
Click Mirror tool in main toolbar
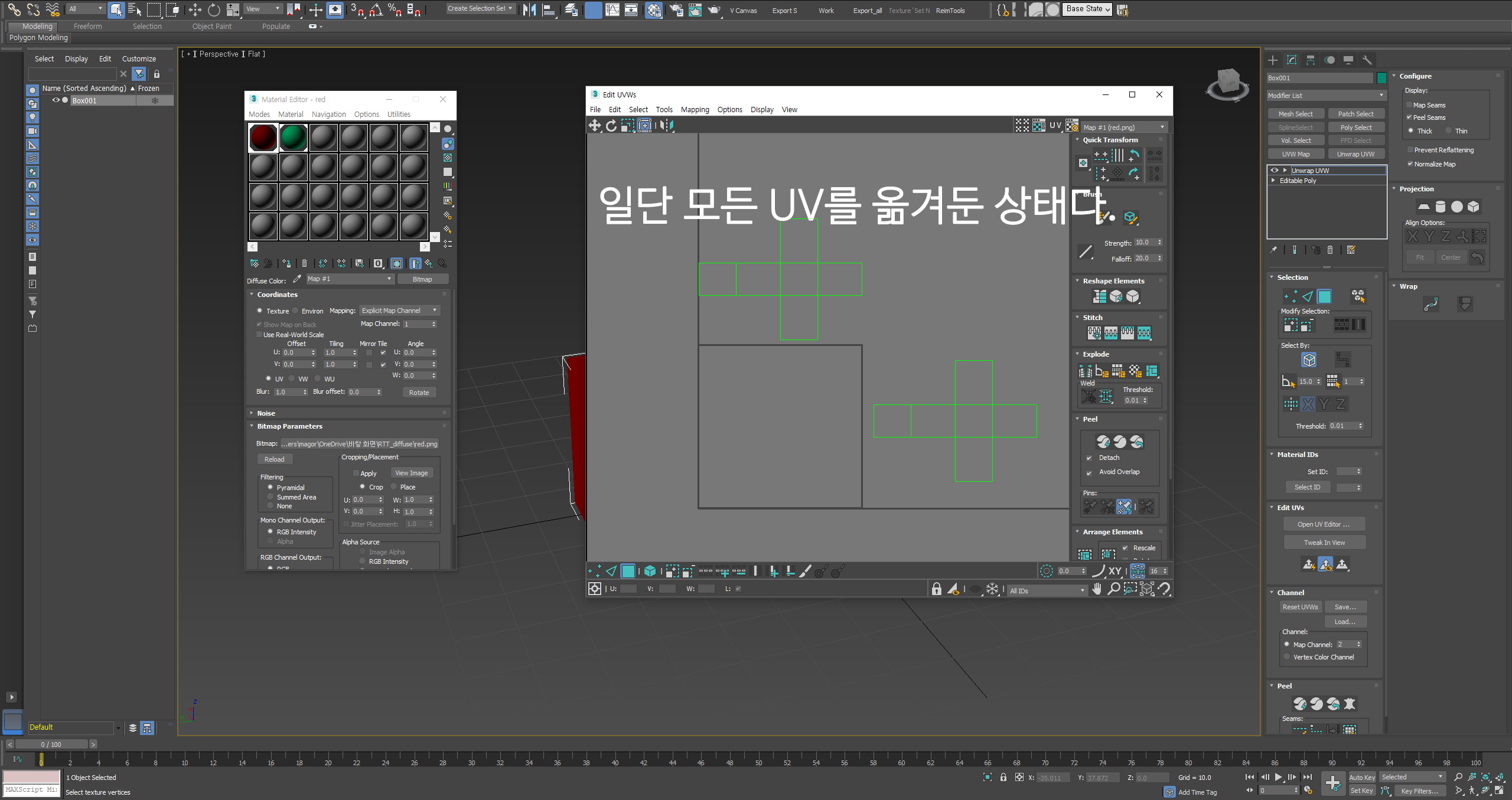click(530, 9)
